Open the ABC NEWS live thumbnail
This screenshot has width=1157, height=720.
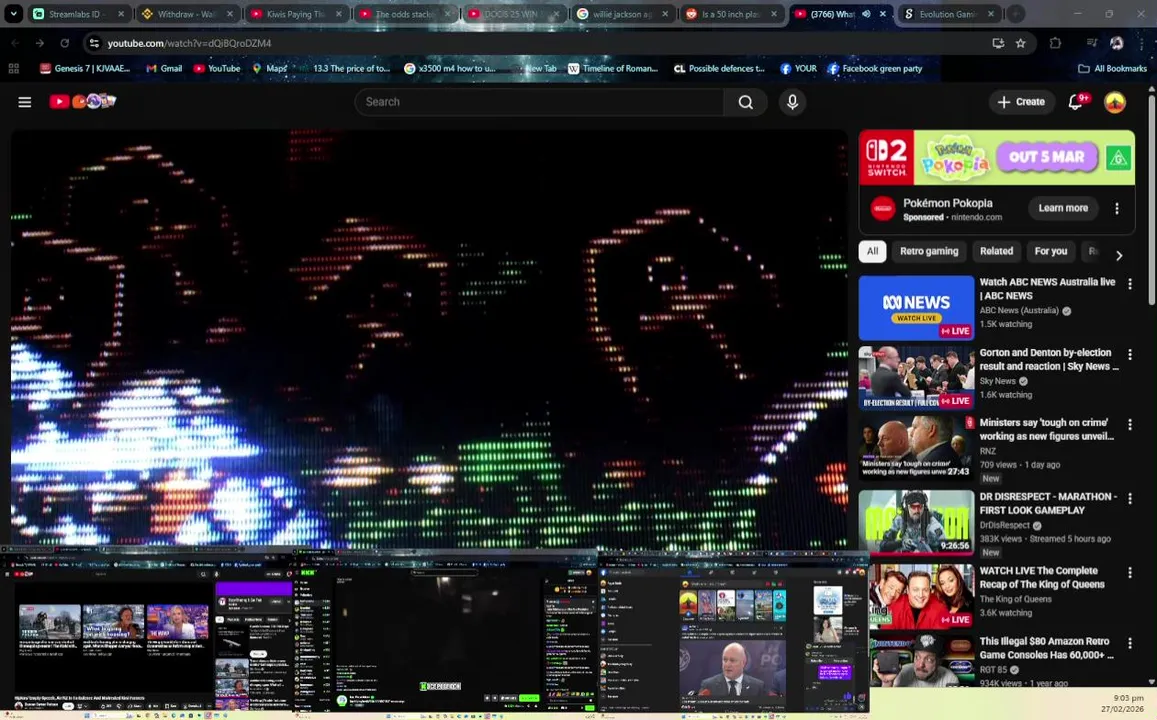point(916,308)
